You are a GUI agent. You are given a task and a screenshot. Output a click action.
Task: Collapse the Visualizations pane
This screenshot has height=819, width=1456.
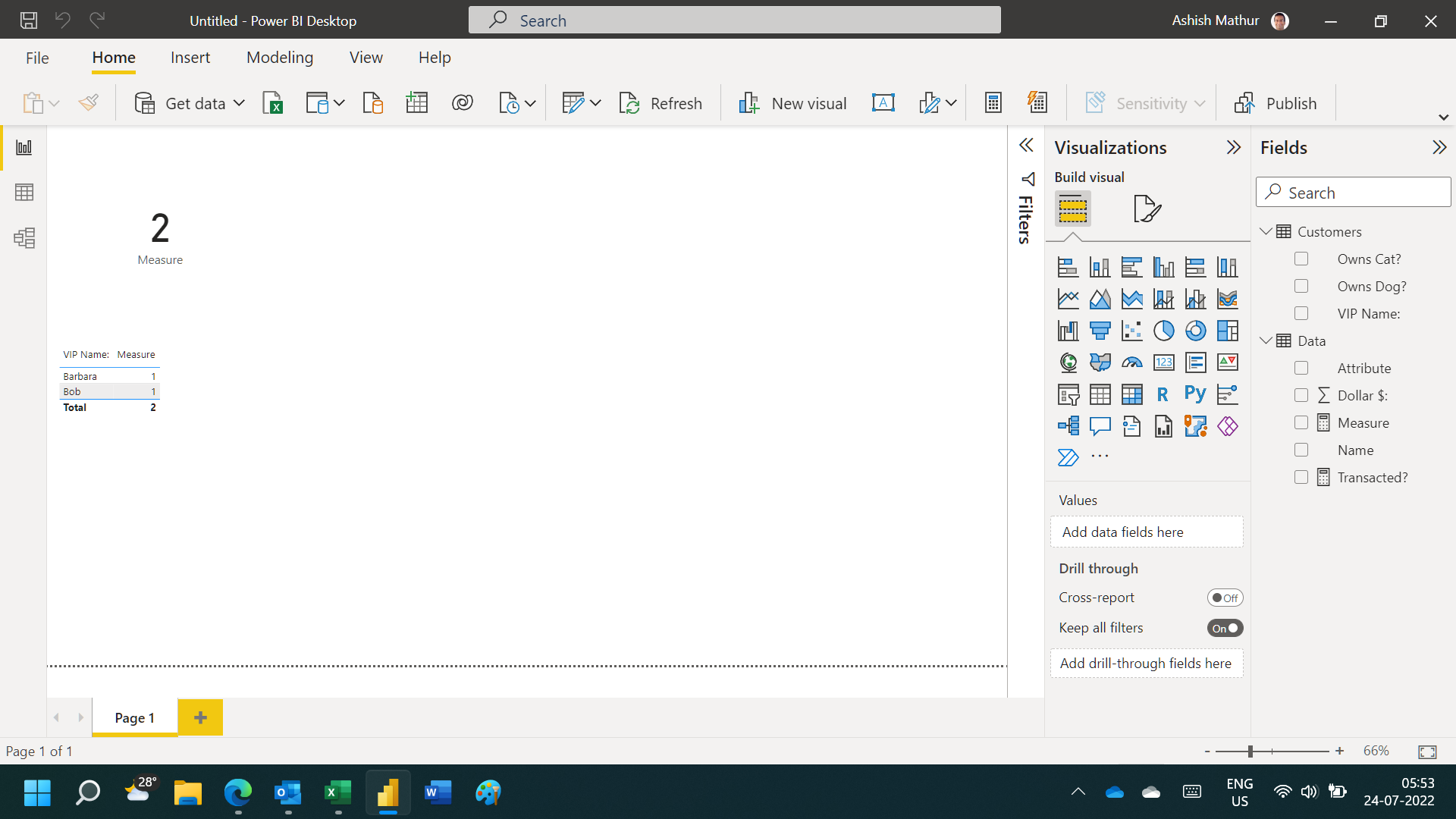click(x=1234, y=147)
